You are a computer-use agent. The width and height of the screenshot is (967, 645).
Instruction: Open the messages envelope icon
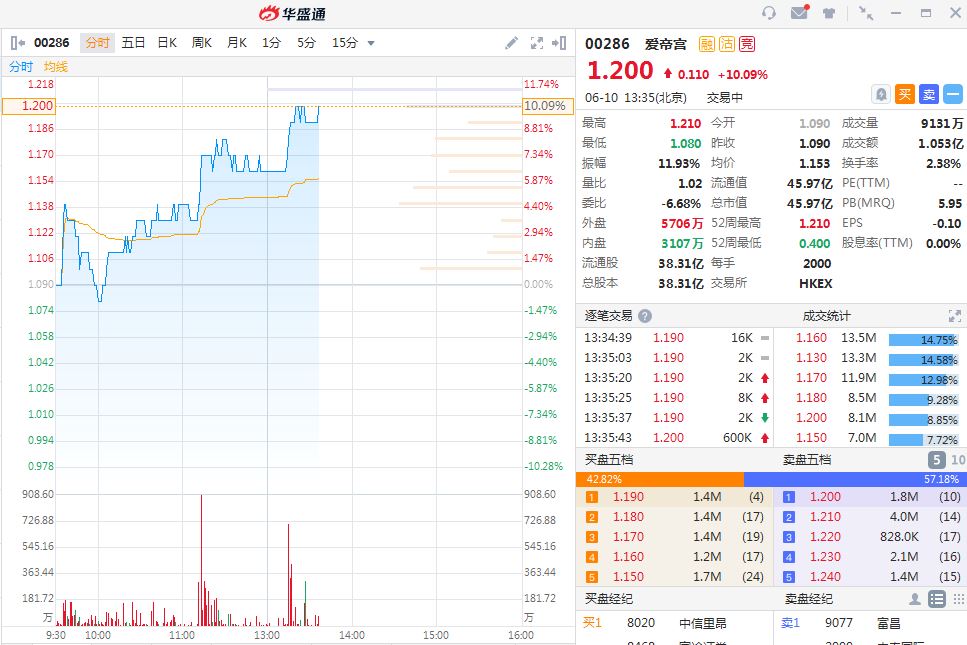pos(799,13)
